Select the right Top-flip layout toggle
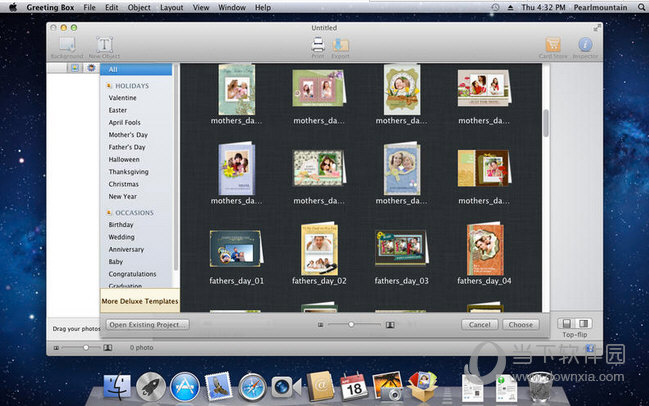Screen dimensions: 649x406 [584, 323]
